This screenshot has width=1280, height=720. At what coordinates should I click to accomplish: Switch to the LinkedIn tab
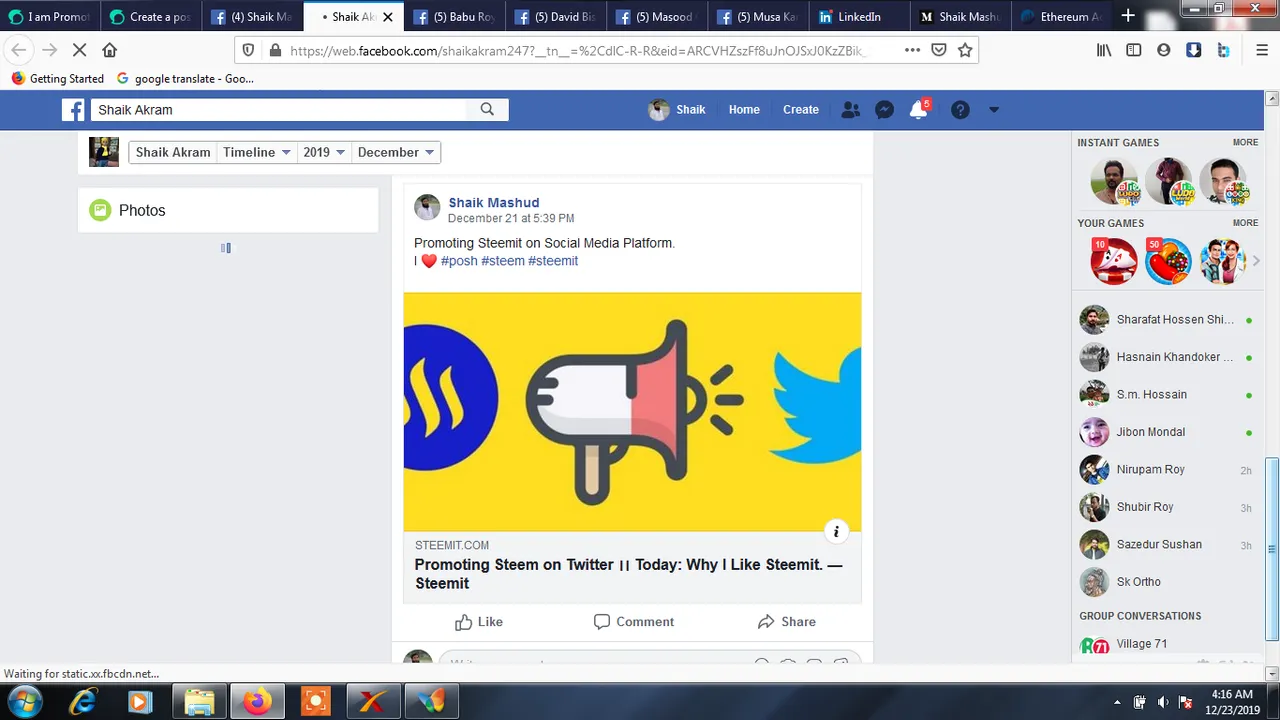860,16
